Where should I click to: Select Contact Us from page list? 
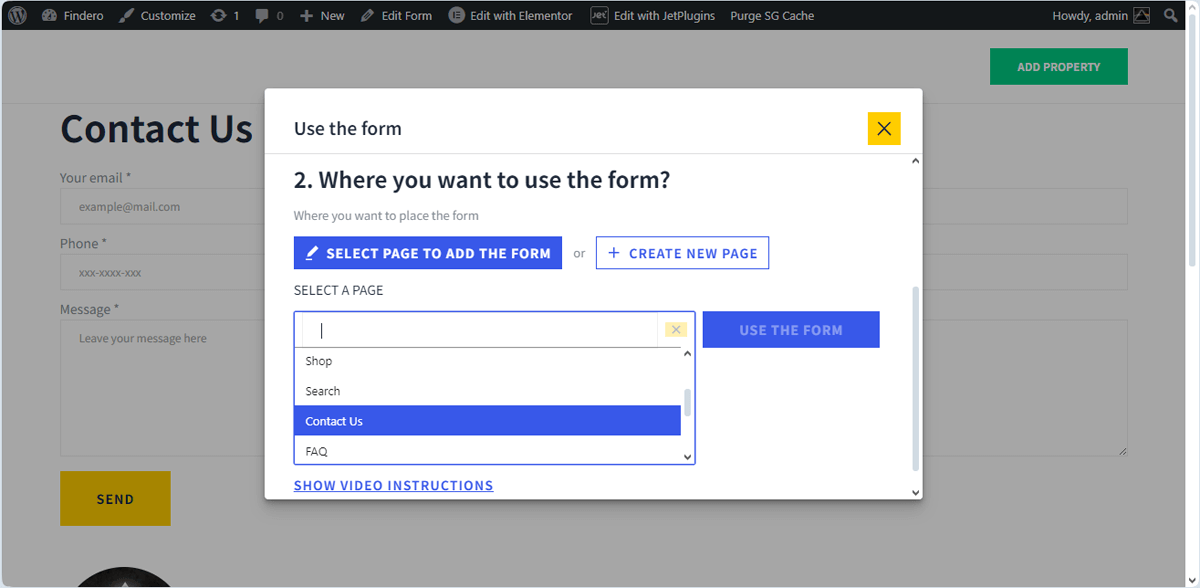coord(487,421)
